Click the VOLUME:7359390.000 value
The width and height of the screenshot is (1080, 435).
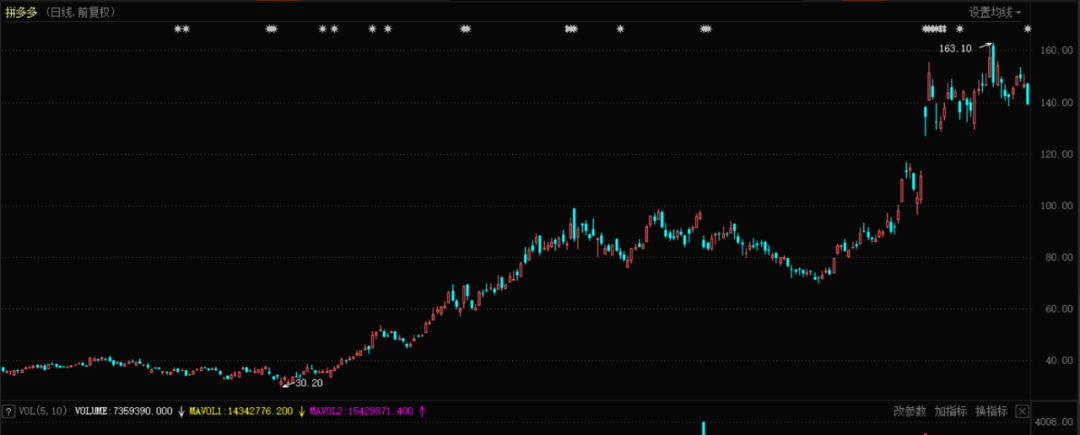click(123, 412)
